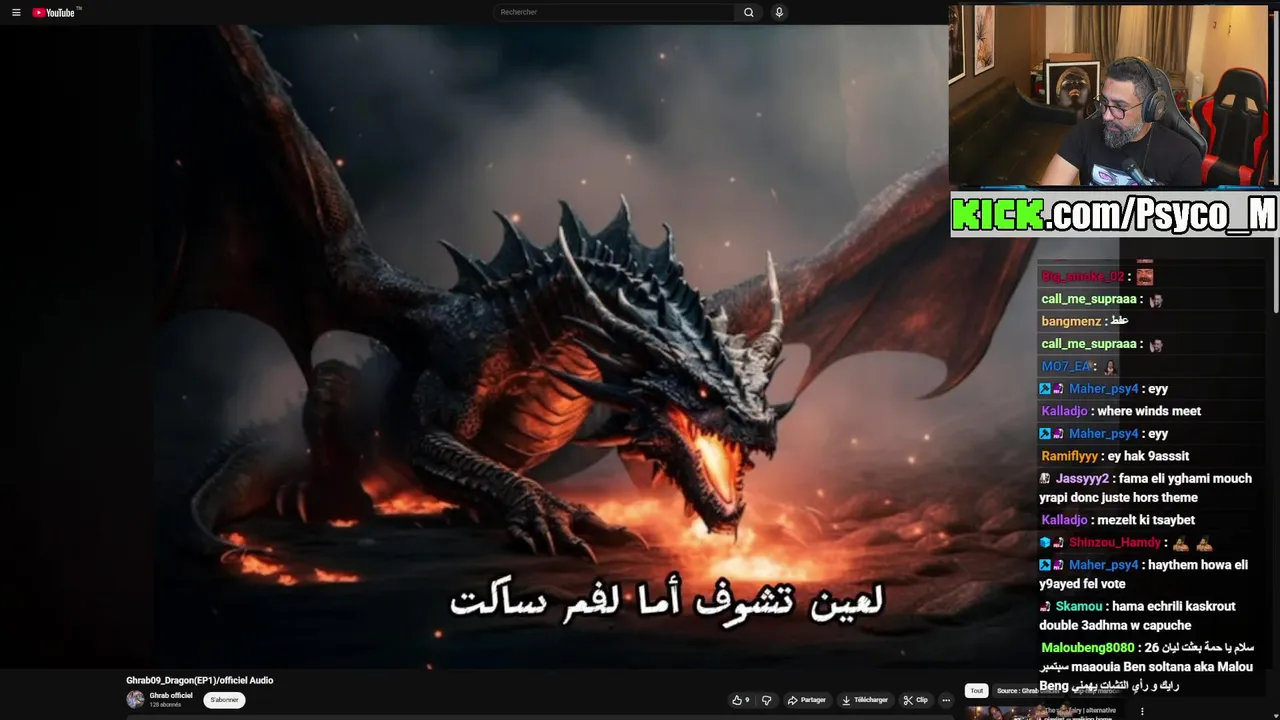The width and height of the screenshot is (1280, 720).
Task: Click the badge icon before Shinzou_Hamdy
Action: 1045,542
